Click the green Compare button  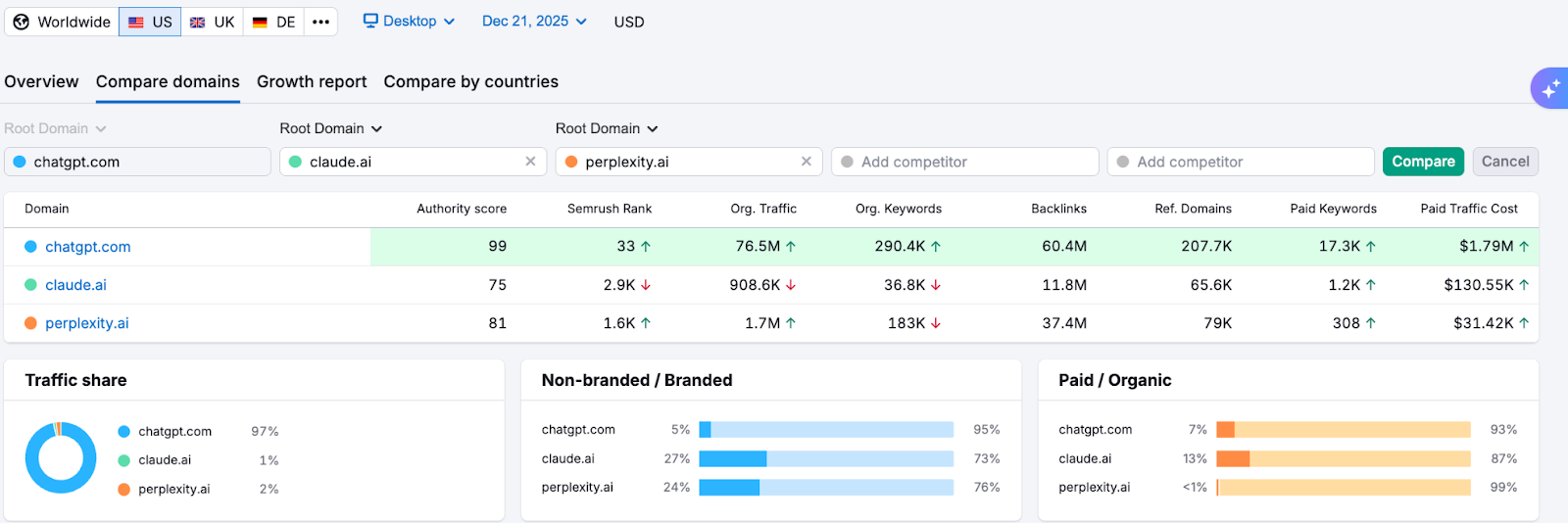click(1423, 162)
